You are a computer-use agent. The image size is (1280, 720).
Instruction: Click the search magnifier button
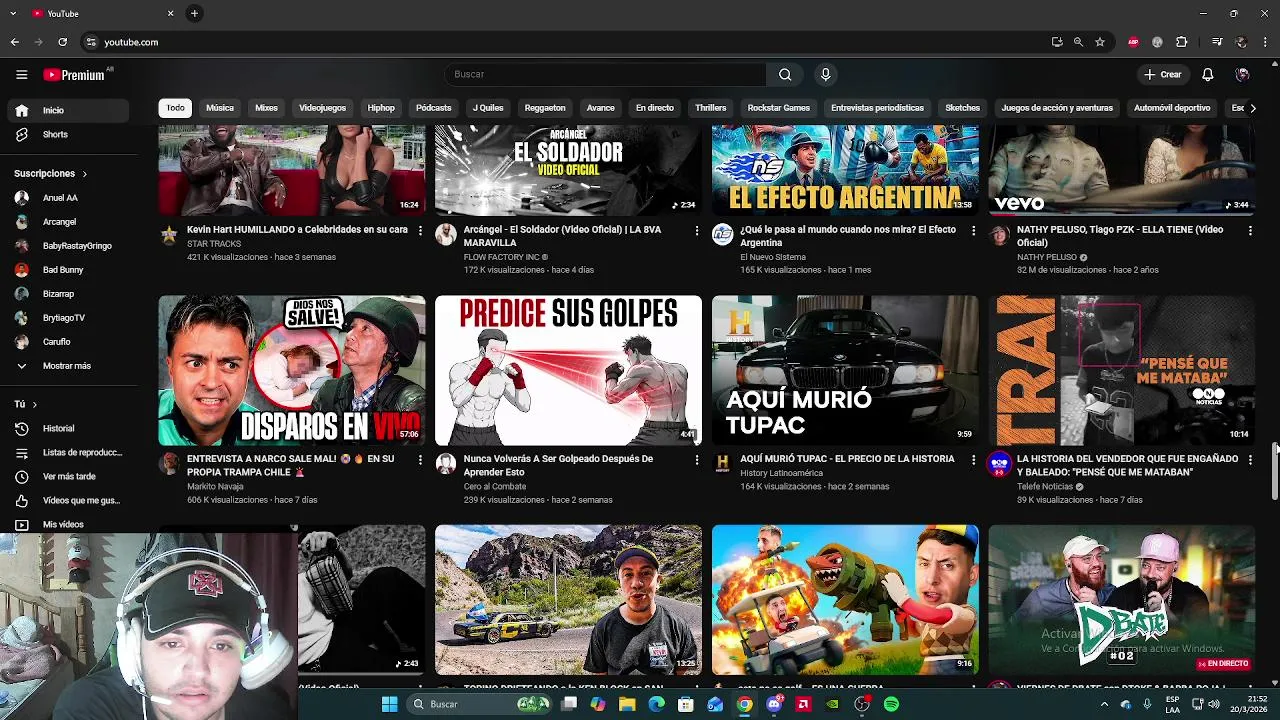pyautogui.click(x=785, y=74)
